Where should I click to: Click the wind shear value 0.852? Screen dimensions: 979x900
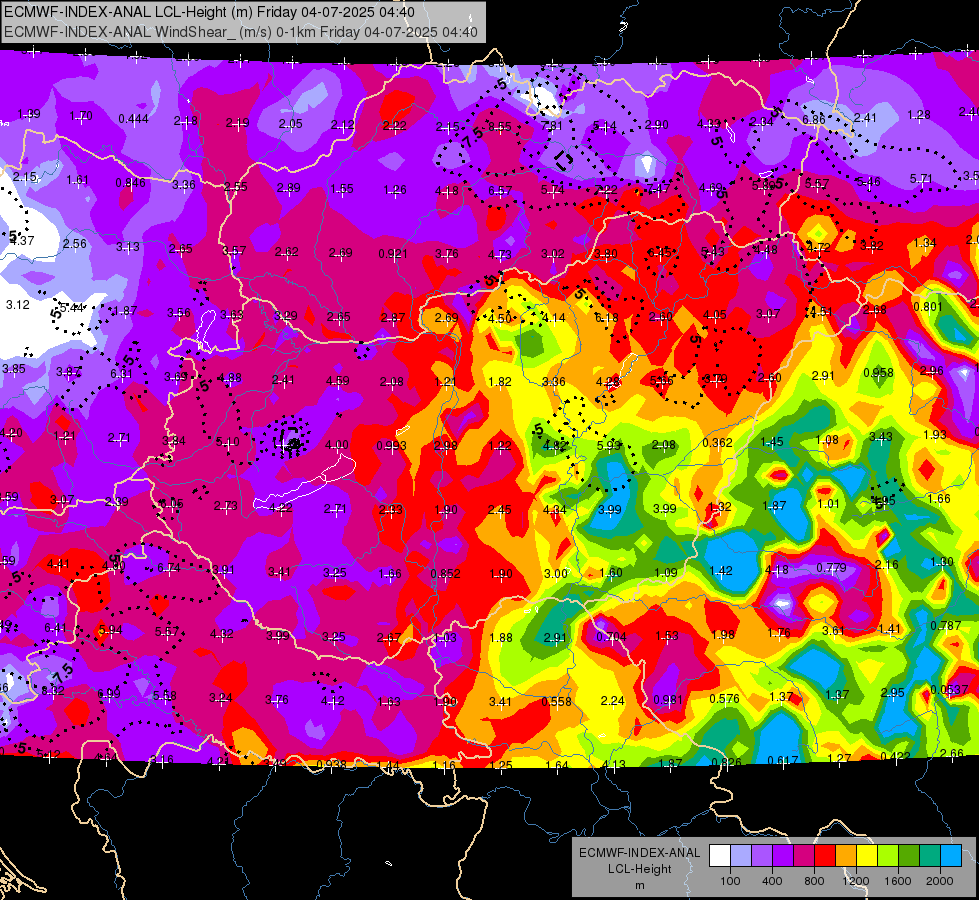(x=445, y=574)
